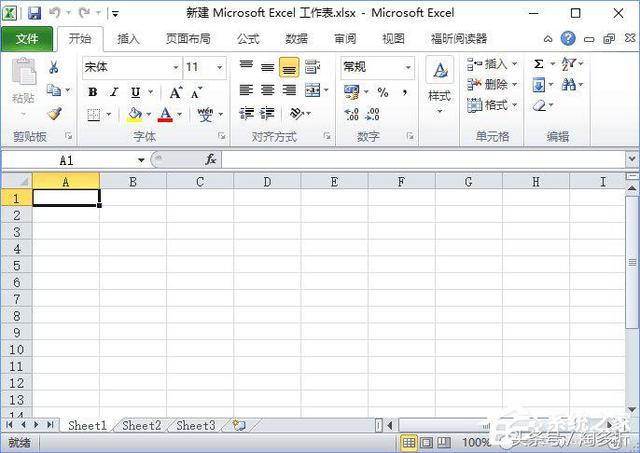Open the Sheet2 worksheet tab
640x453 pixels.
pos(141,425)
